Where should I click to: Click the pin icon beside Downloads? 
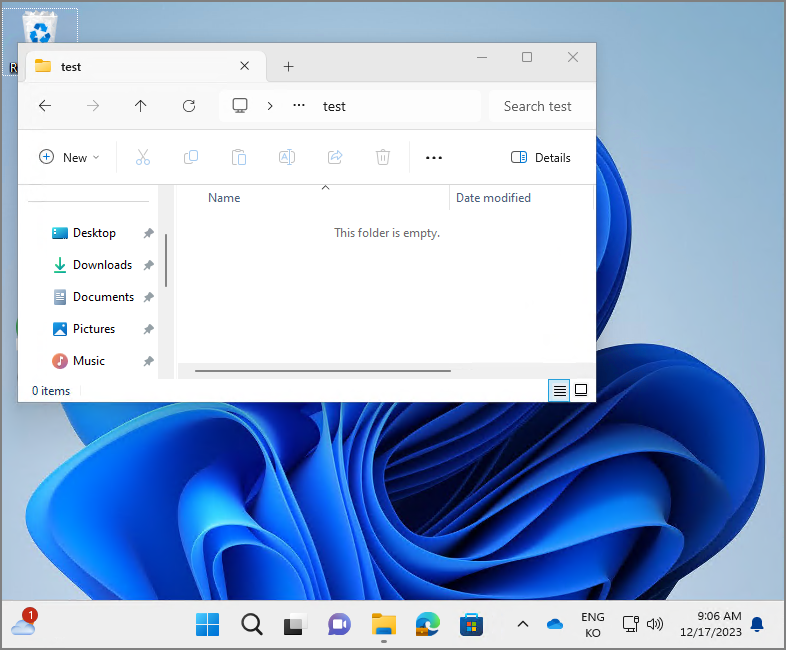click(x=148, y=265)
